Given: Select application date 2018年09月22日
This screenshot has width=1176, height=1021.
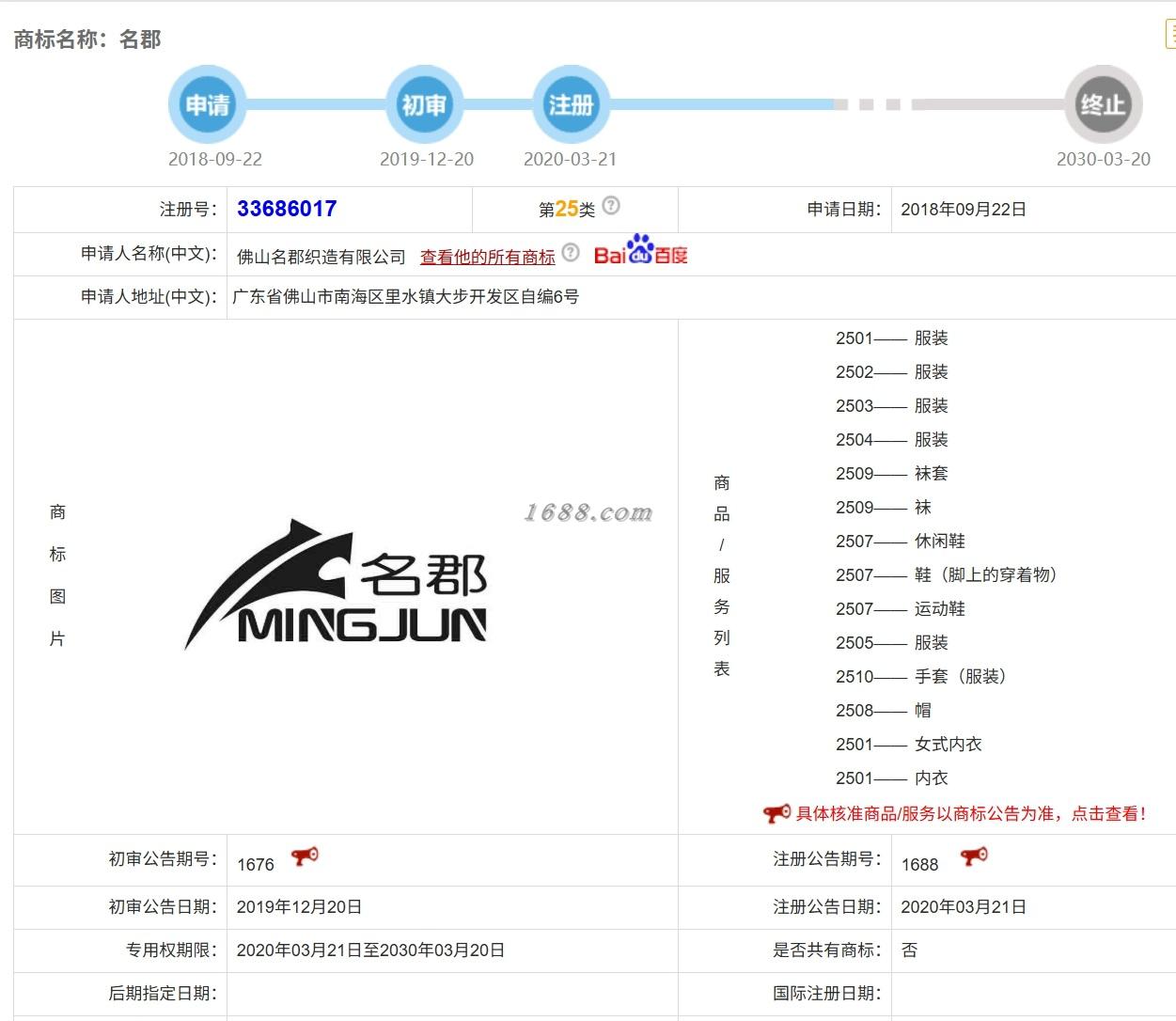Looking at the screenshot, I should click(x=964, y=210).
